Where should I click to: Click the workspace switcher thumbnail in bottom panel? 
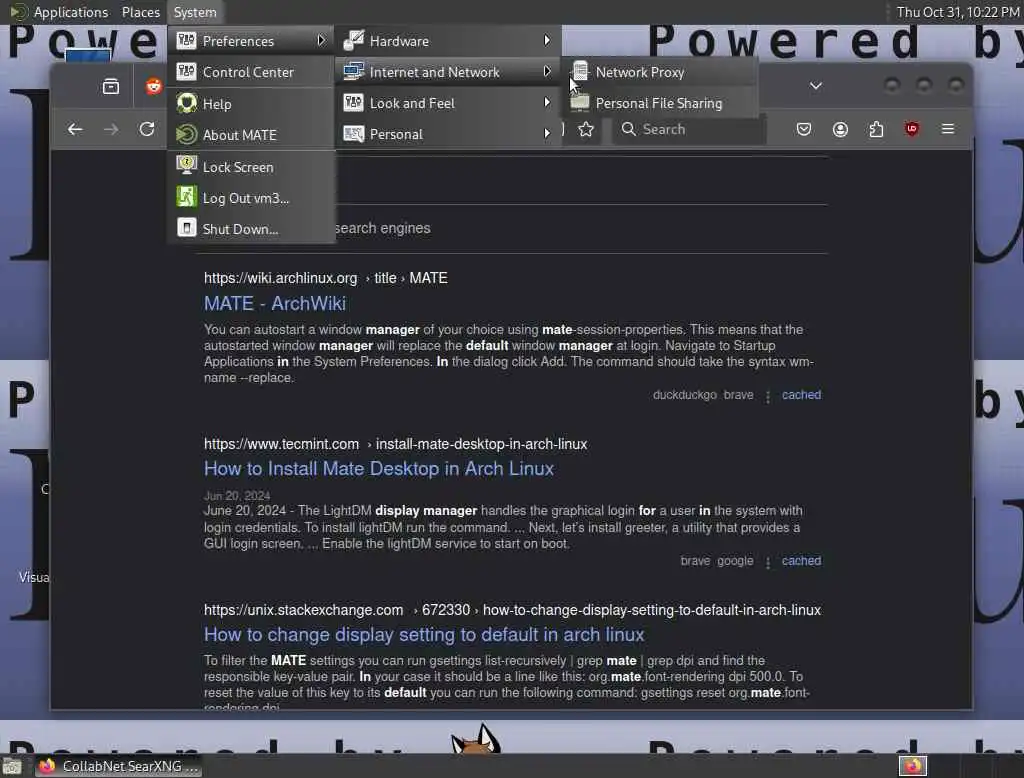pos(912,766)
